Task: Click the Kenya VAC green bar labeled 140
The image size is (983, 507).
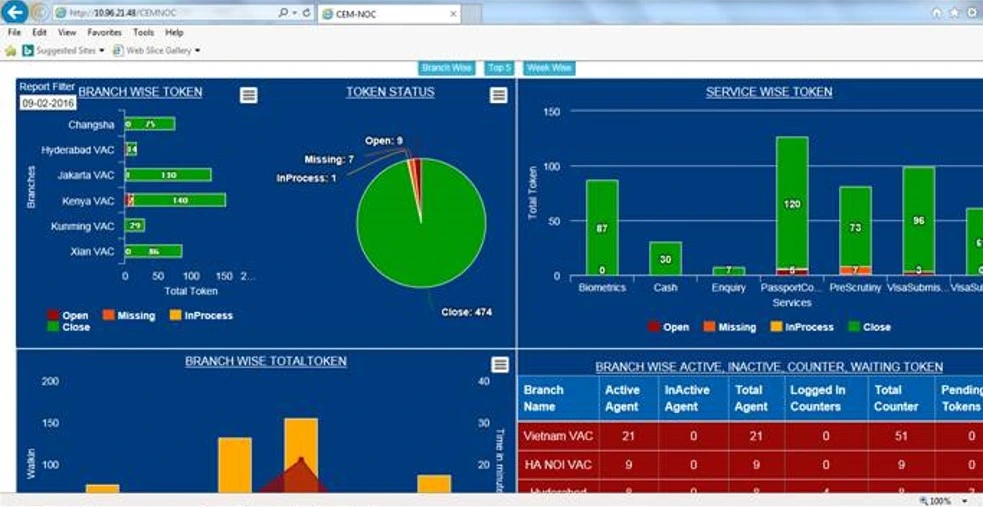Action: [179, 201]
